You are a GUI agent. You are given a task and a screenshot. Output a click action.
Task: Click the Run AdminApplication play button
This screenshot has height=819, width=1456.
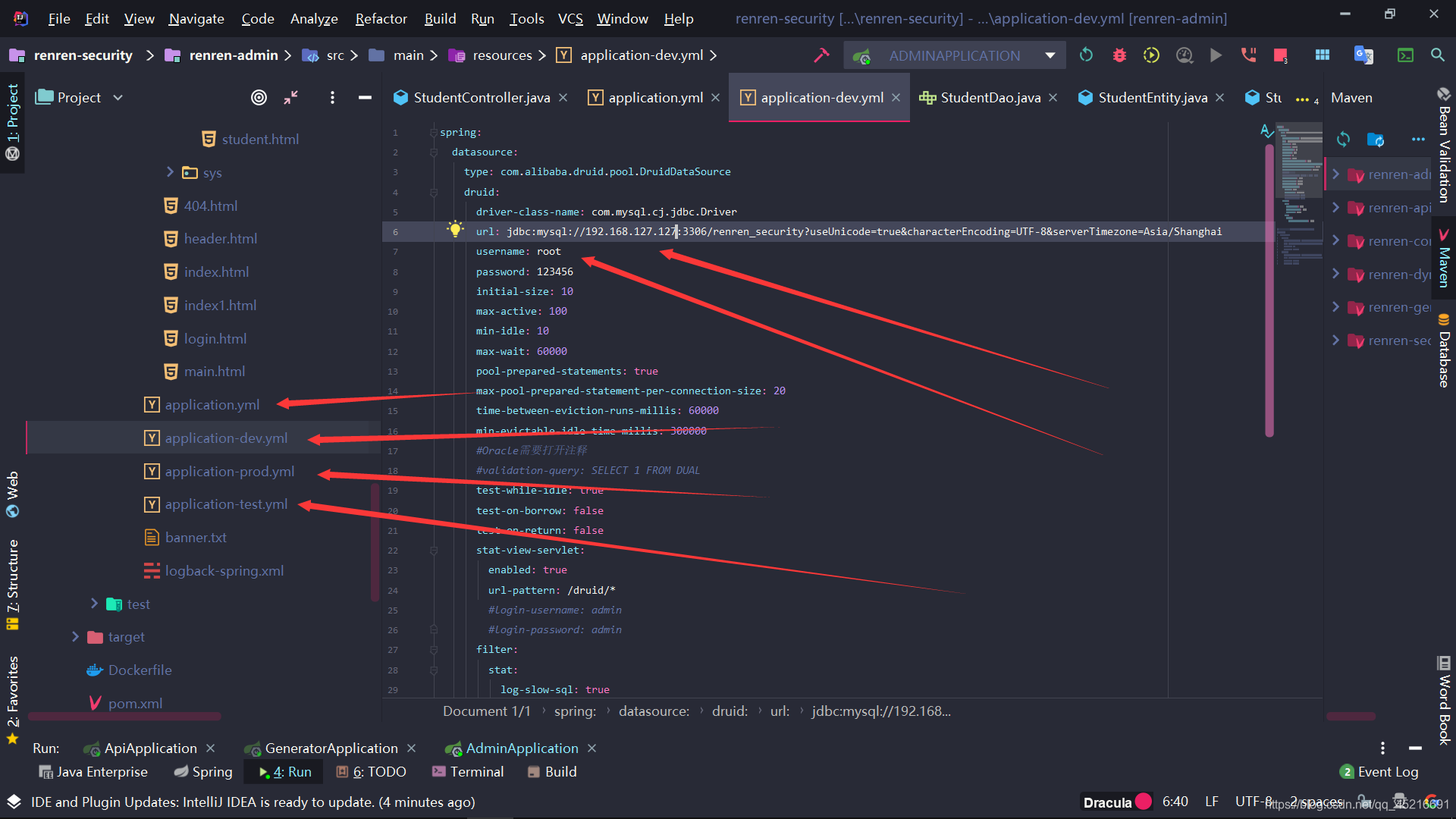point(1216,56)
